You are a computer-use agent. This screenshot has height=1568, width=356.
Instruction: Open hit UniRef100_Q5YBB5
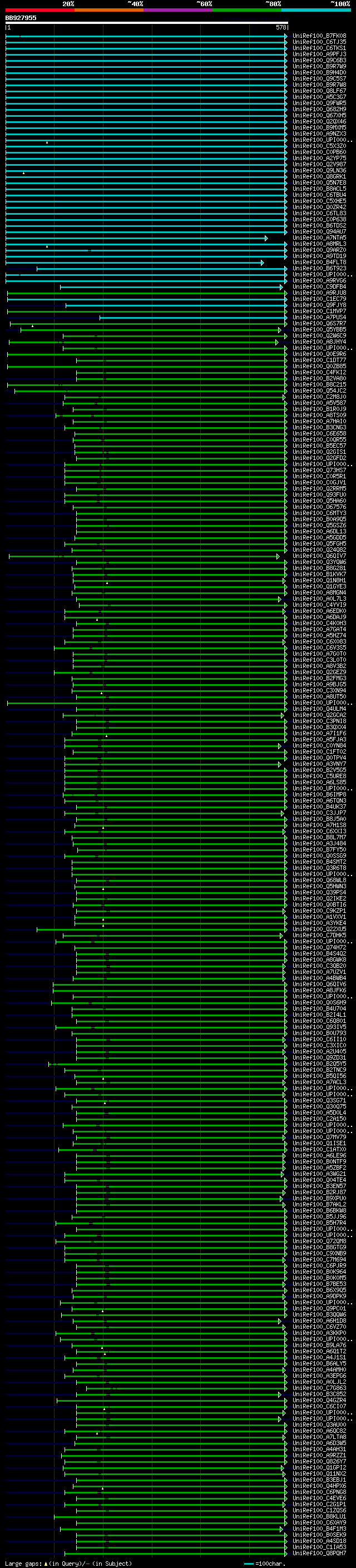tap(319, 329)
